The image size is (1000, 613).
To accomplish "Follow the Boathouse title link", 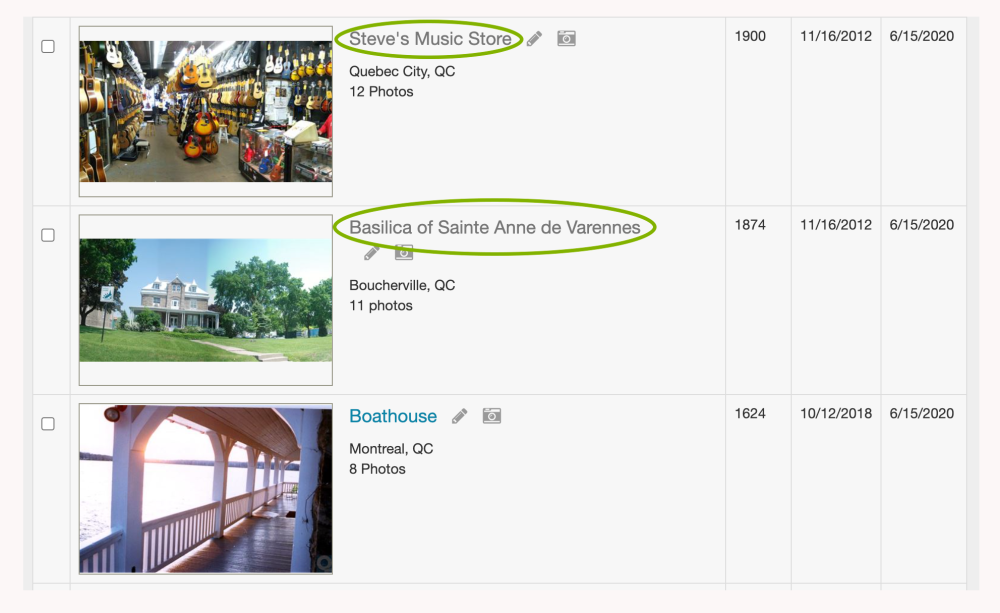I will pos(393,416).
